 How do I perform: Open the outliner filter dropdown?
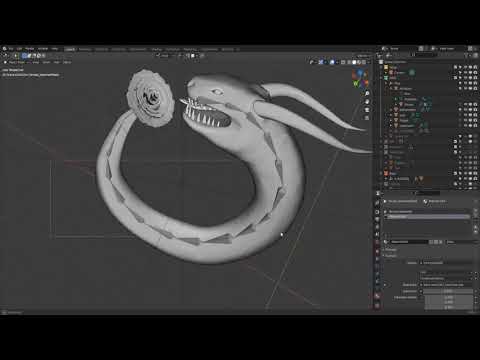(467, 55)
